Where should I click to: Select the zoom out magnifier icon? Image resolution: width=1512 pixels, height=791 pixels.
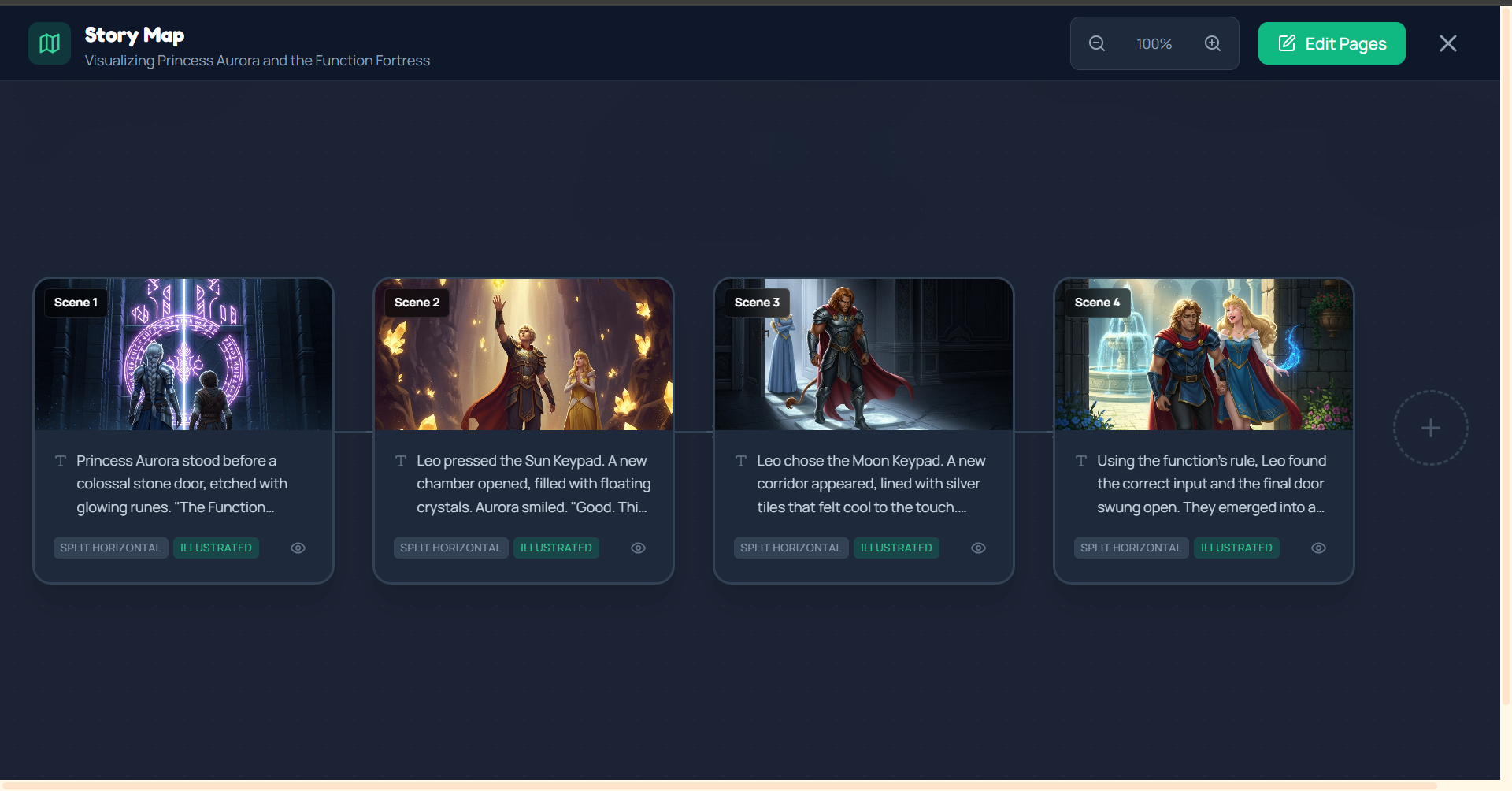(1095, 43)
